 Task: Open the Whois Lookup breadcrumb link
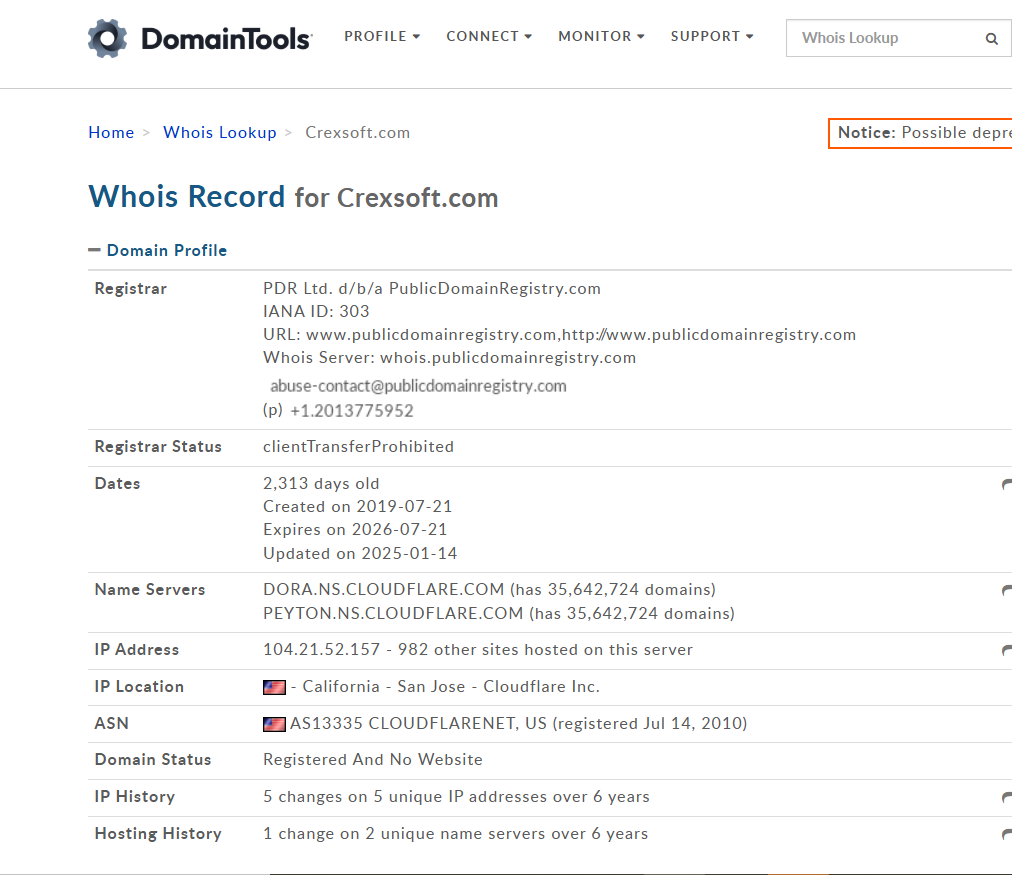point(219,132)
